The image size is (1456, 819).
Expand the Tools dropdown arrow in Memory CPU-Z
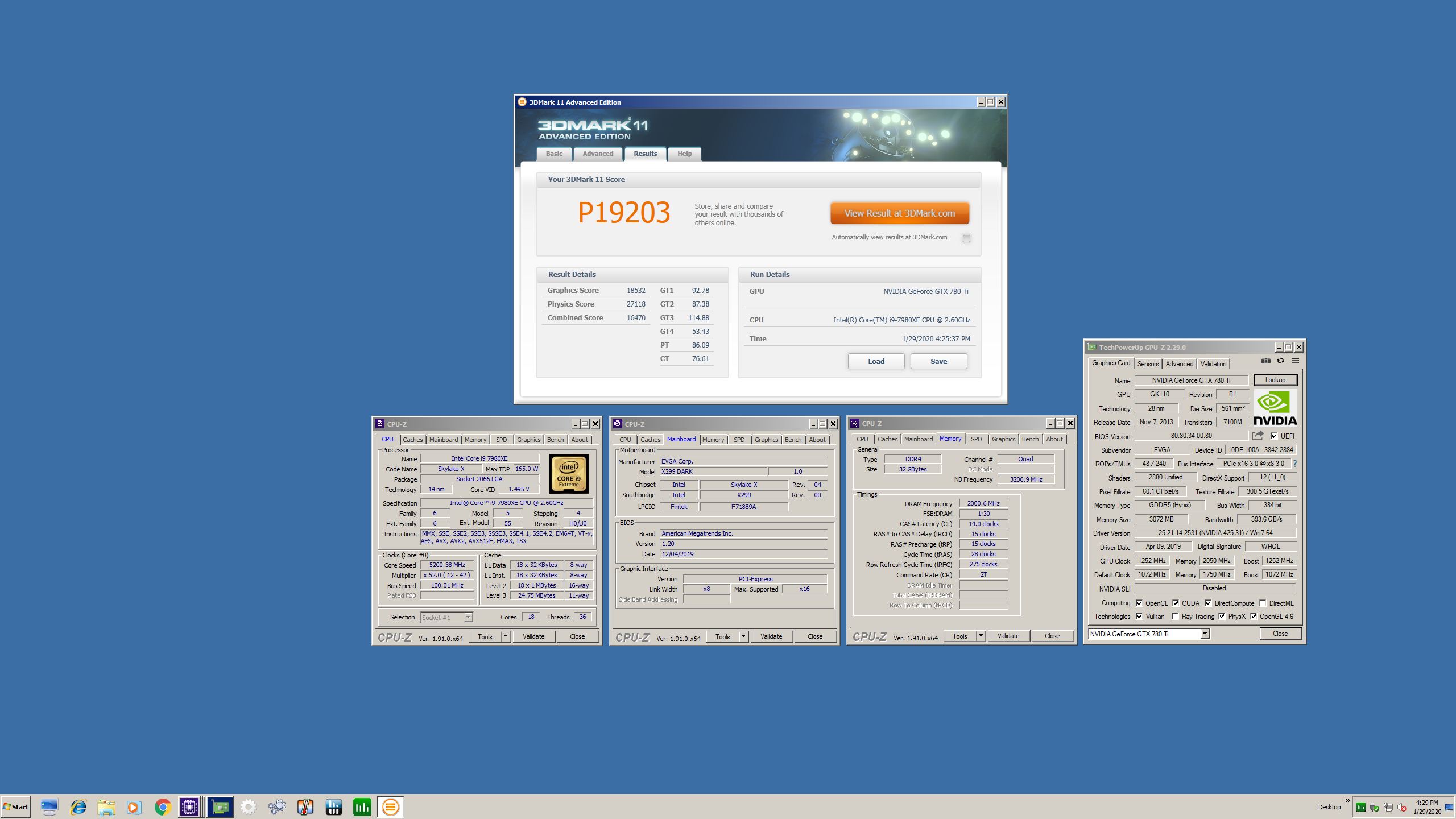tap(981, 636)
